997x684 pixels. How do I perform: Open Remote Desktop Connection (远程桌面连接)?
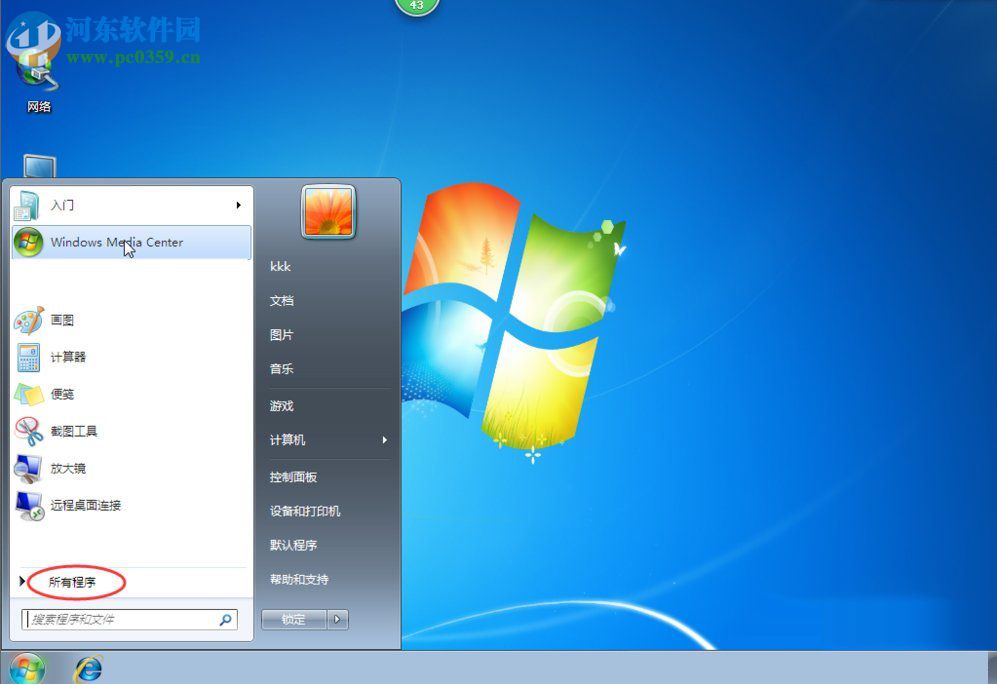(84, 505)
